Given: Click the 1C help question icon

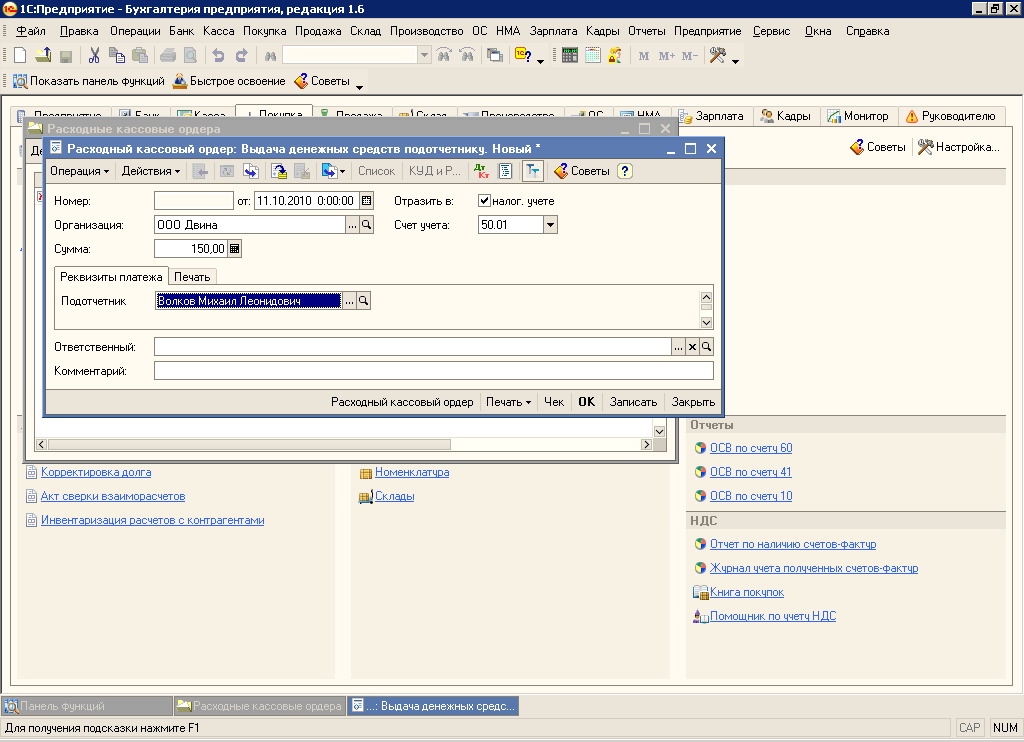Looking at the screenshot, I should [x=523, y=56].
